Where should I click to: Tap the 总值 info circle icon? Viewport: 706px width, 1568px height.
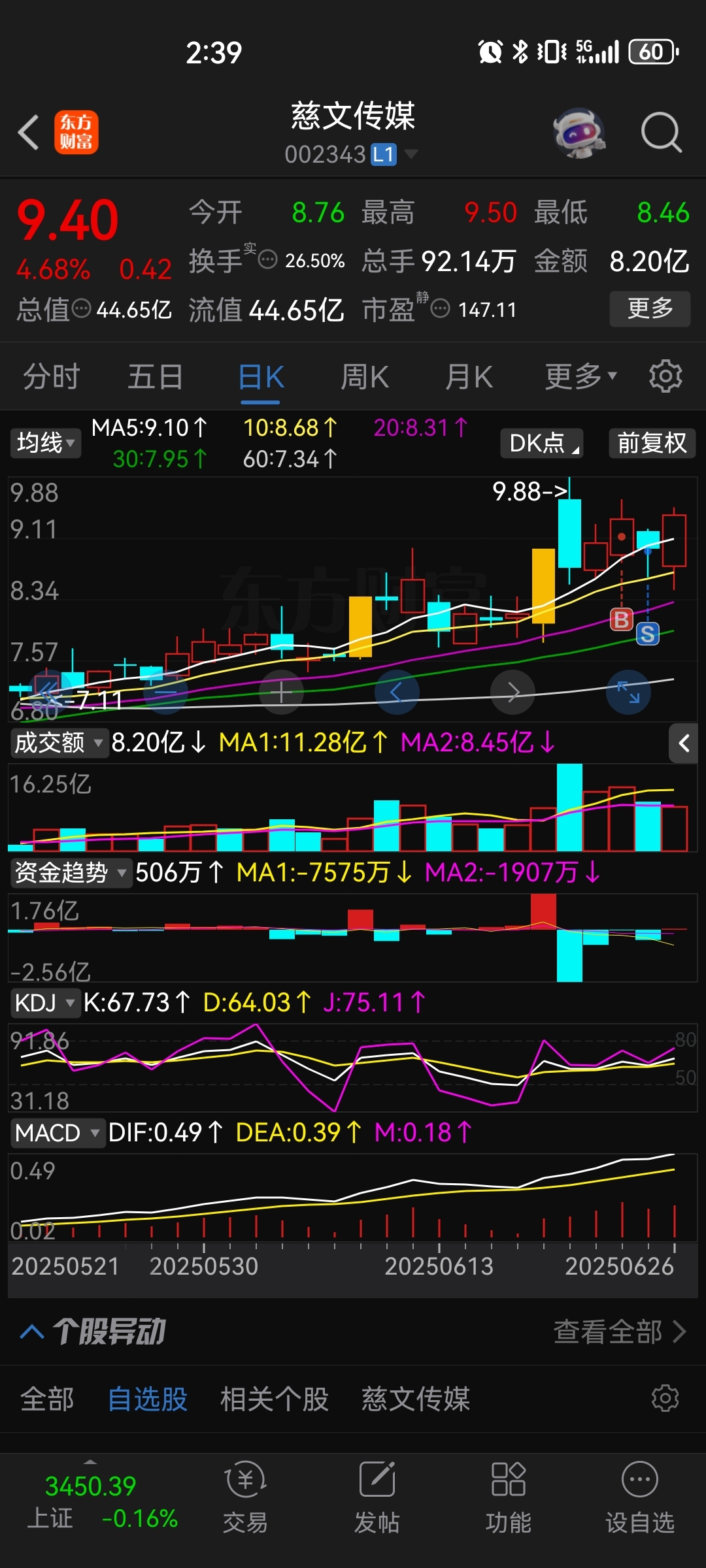click(x=81, y=308)
